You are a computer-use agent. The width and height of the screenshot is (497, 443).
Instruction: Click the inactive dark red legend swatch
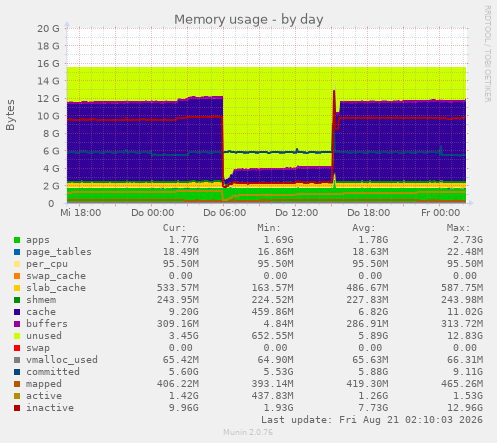click(17, 408)
